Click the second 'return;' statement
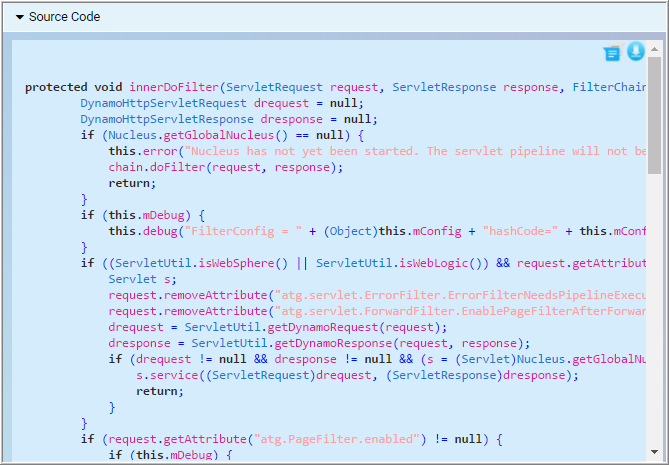Screen dimensions: 669x465 coord(160,391)
